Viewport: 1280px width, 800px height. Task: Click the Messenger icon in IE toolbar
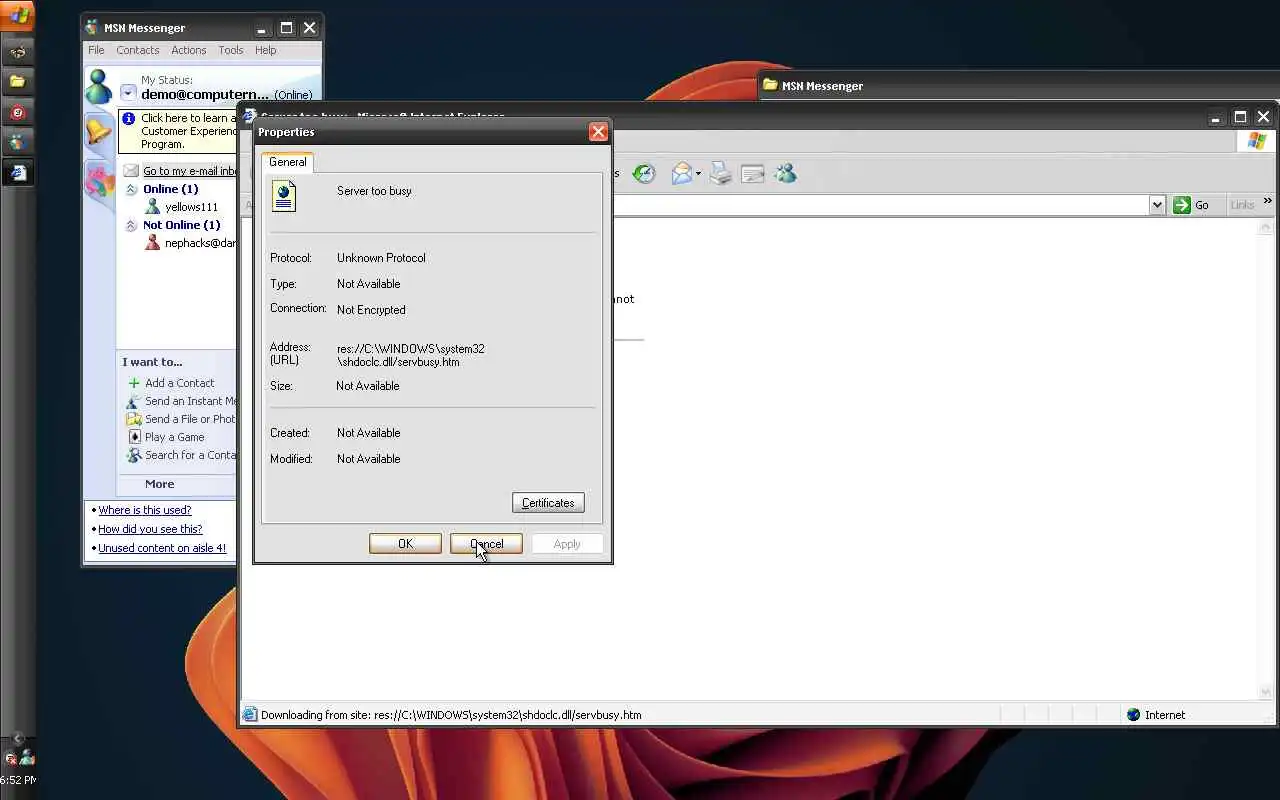click(x=785, y=174)
